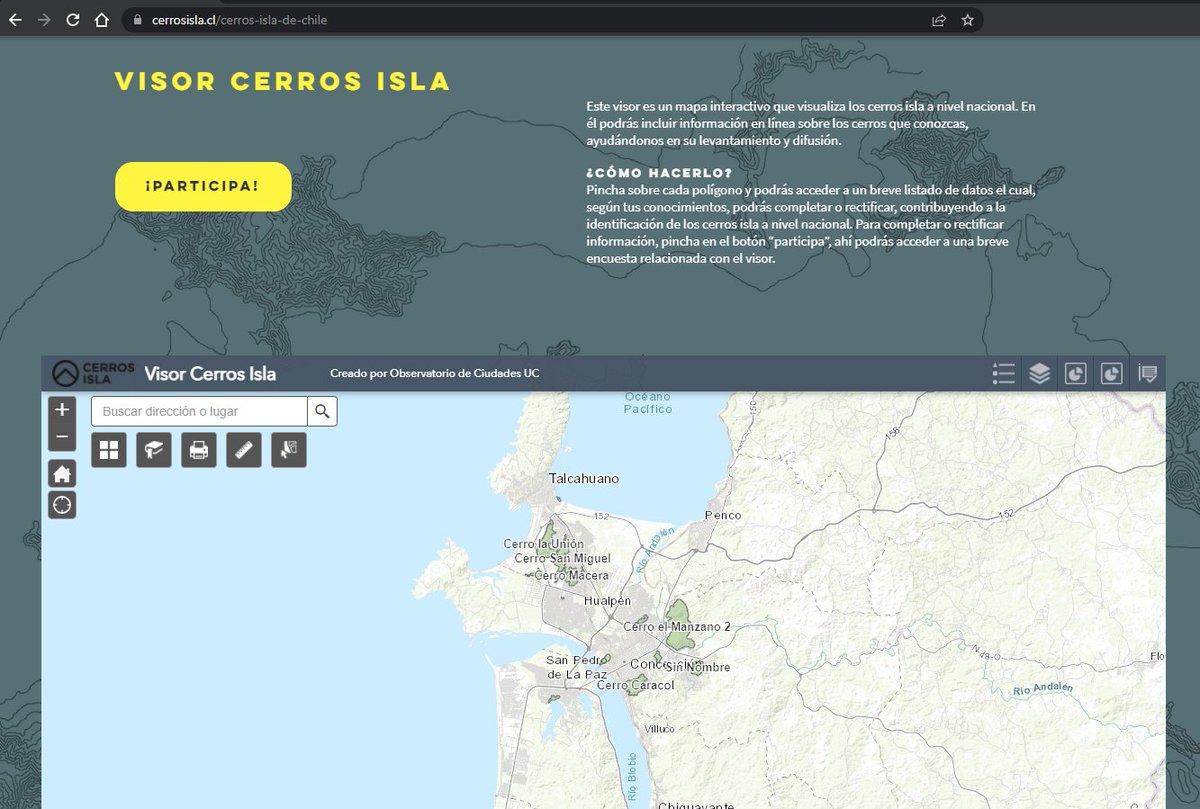The width and height of the screenshot is (1200, 809).
Task: Enable my location tracking on the map
Action: 62,505
